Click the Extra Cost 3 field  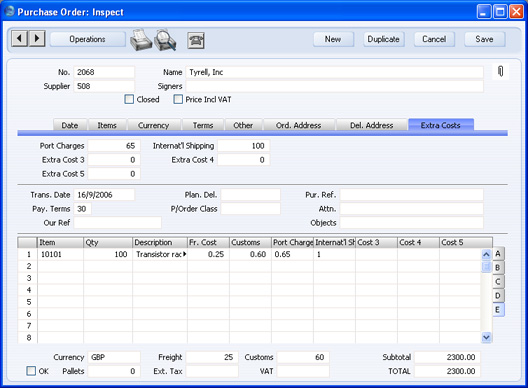(x=114, y=160)
